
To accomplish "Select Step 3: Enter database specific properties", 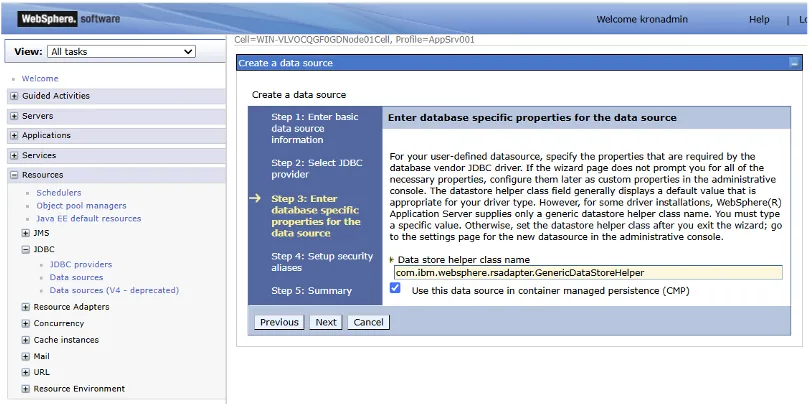I will [x=316, y=216].
